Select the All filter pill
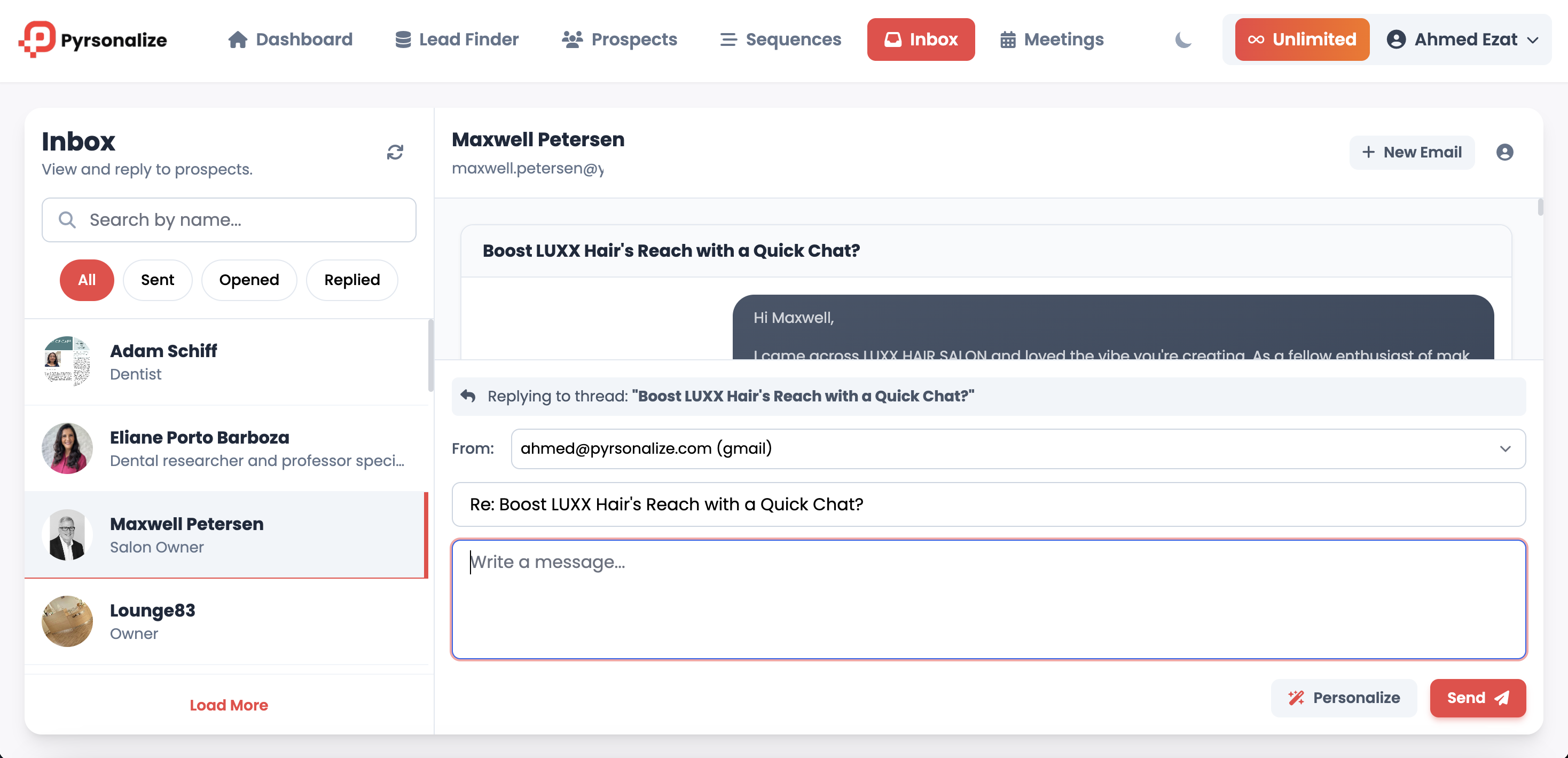Viewport: 1568px width, 758px height. (87, 280)
